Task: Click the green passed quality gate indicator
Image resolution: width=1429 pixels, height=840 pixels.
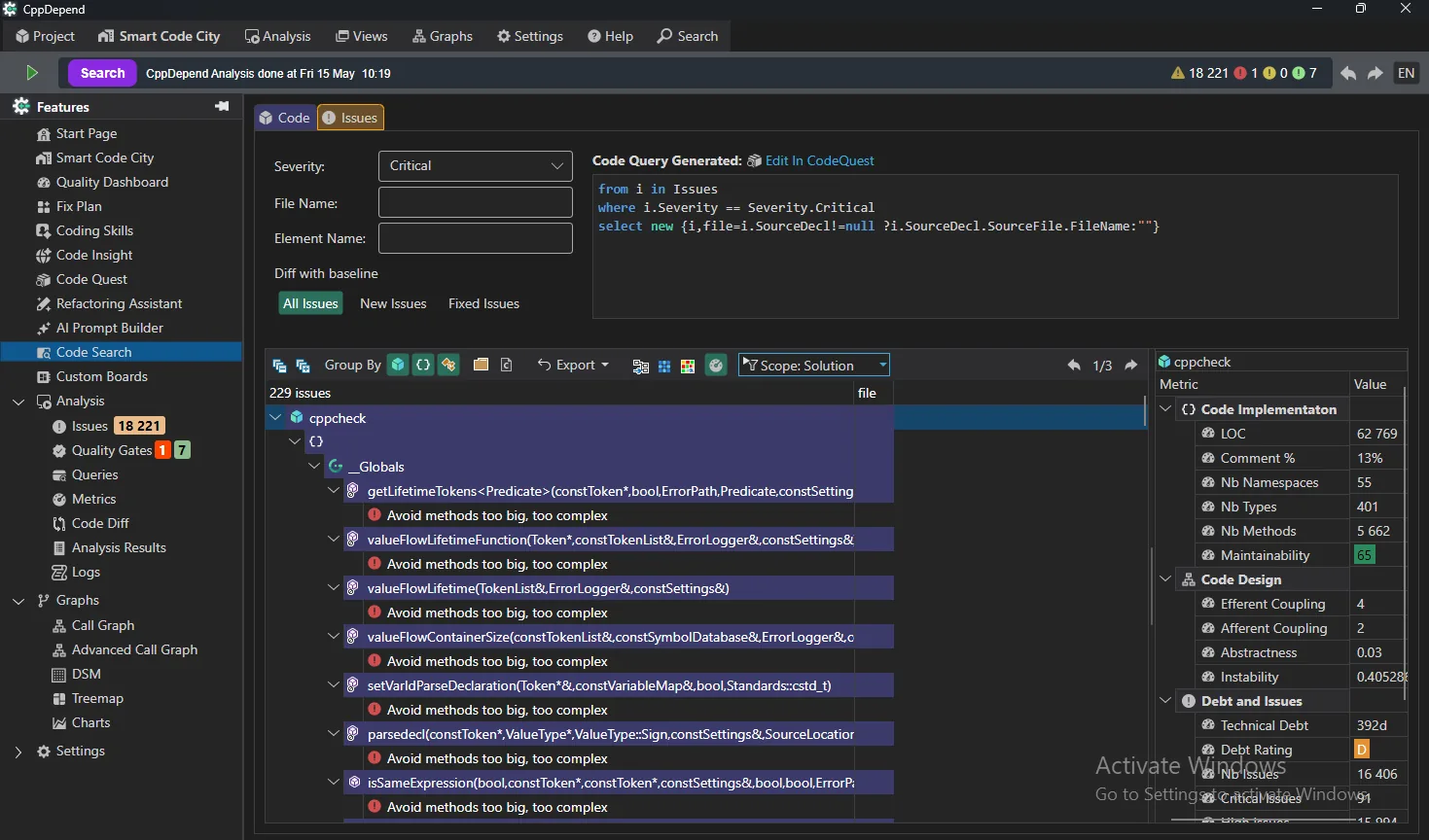Action: click(x=1299, y=73)
